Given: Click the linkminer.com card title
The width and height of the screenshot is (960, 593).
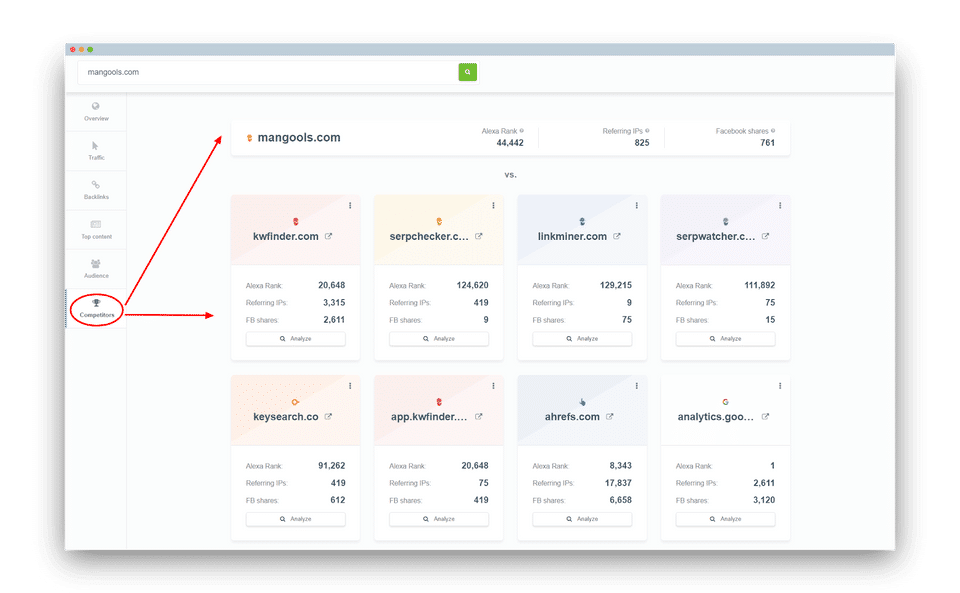Looking at the screenshot, I should pyautogui.click(x=572, y=236).
